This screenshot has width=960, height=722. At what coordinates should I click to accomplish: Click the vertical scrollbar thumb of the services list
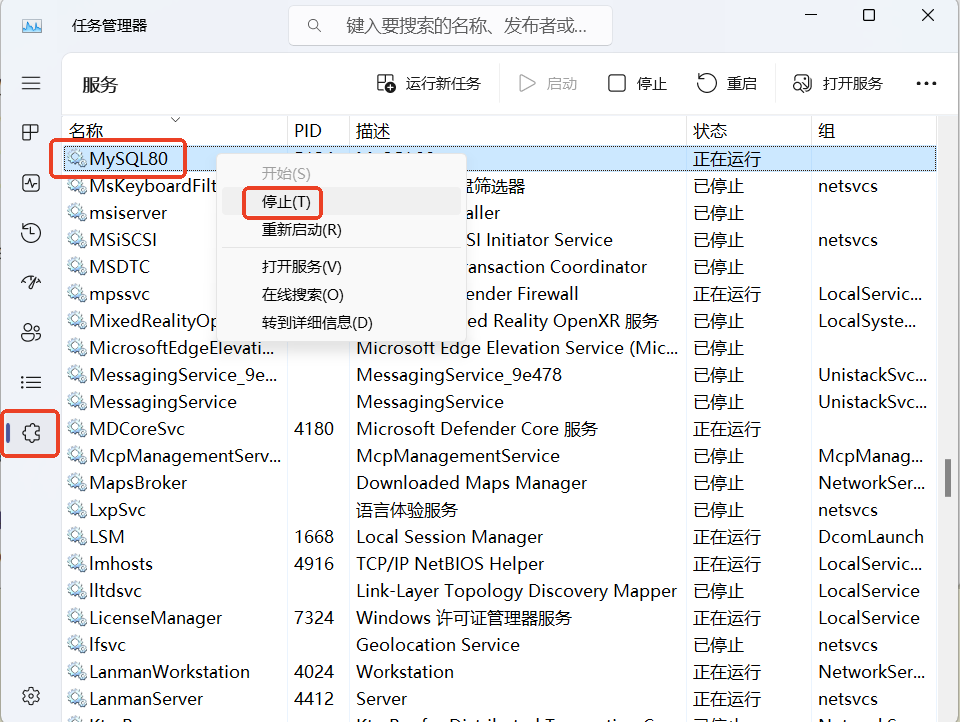[948, 478]
